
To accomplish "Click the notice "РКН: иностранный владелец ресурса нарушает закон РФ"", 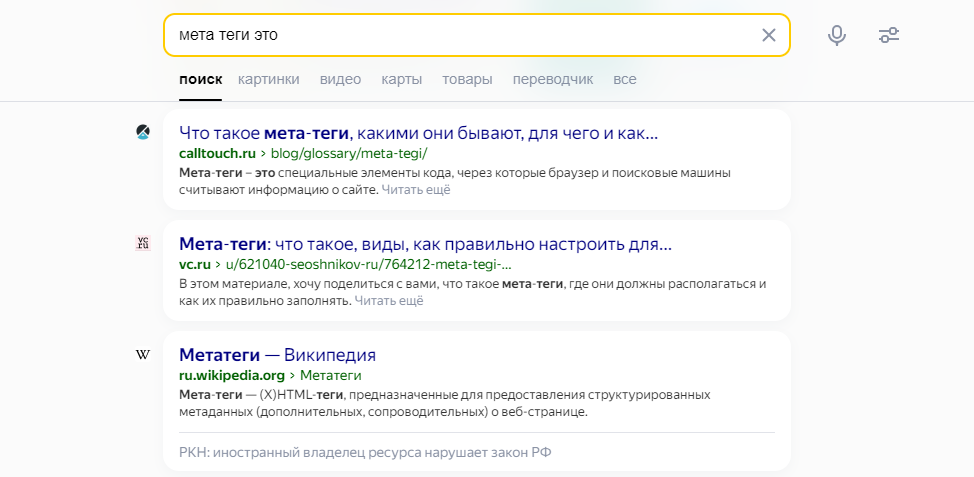I will click(x=365, y=453).
